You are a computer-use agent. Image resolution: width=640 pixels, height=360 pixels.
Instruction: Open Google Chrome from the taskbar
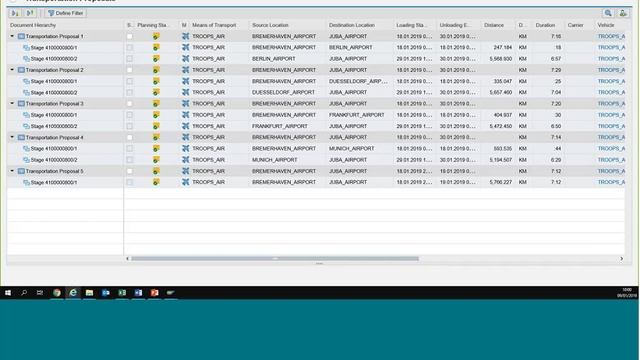coord(57,293)
